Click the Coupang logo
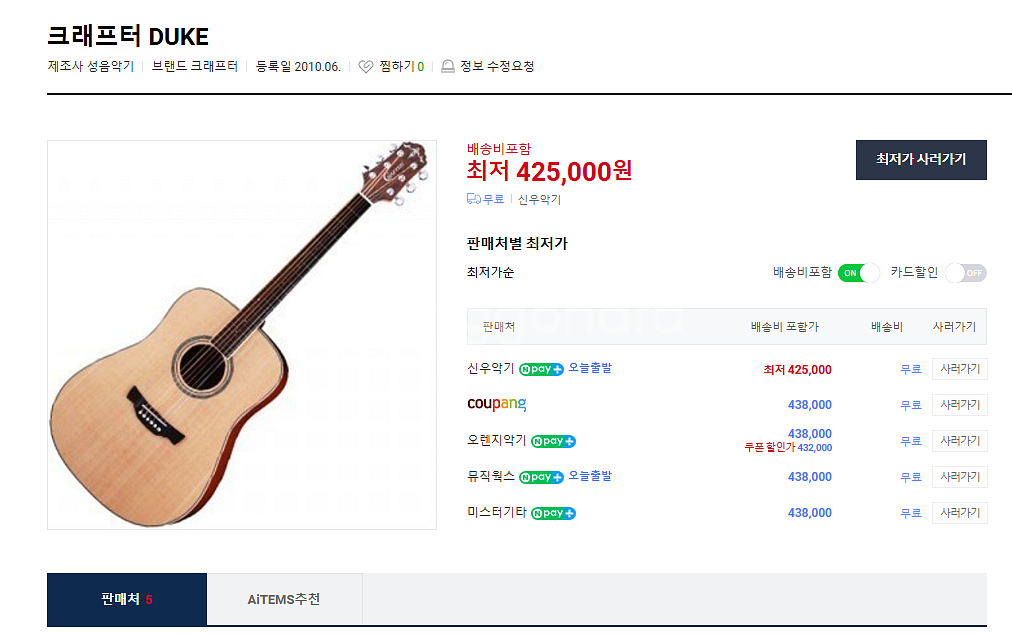 pyautogui.click(x=496, y=405)
